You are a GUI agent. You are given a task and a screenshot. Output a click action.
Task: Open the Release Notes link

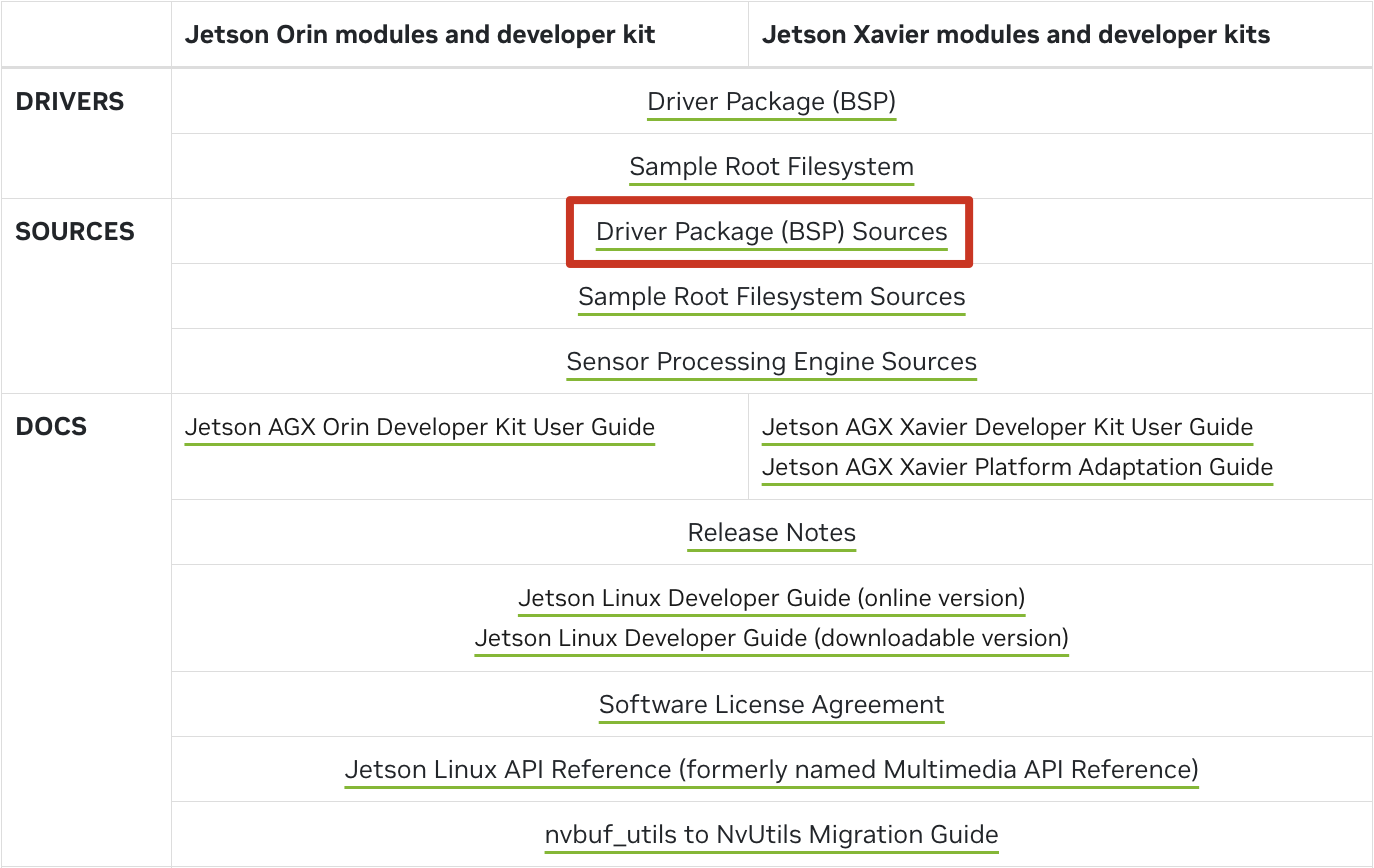click(x=771, y=533)
